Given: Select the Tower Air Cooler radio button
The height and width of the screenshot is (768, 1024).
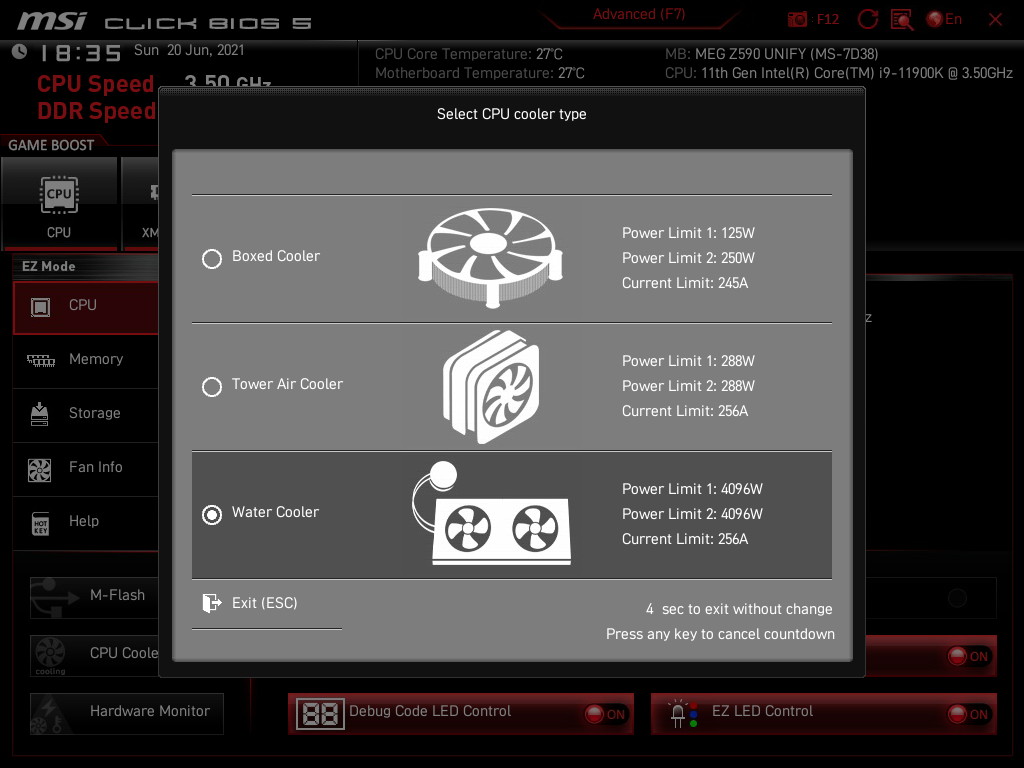Looking at the screenshot, I should point(212,387).
